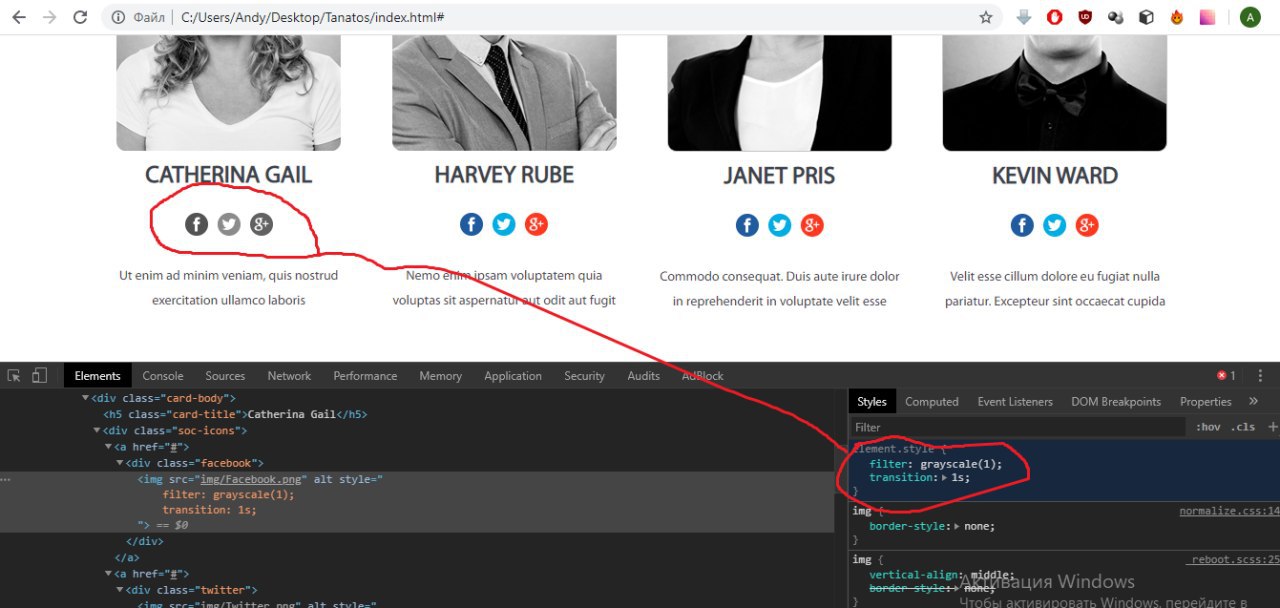Viewport: 1280px width, 608px height.
Task: Bookmark this page with the star
Action: click(x=986, y=17)
